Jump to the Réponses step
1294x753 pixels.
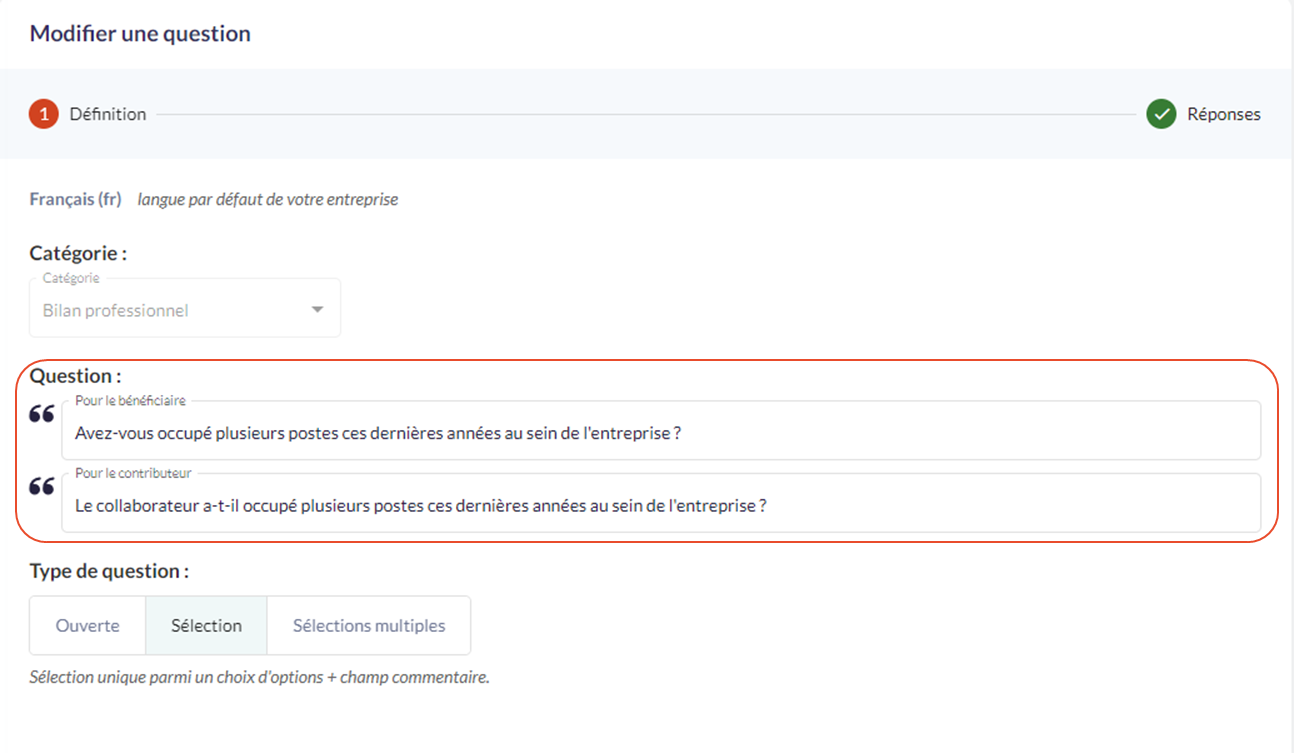[1223, 114]
